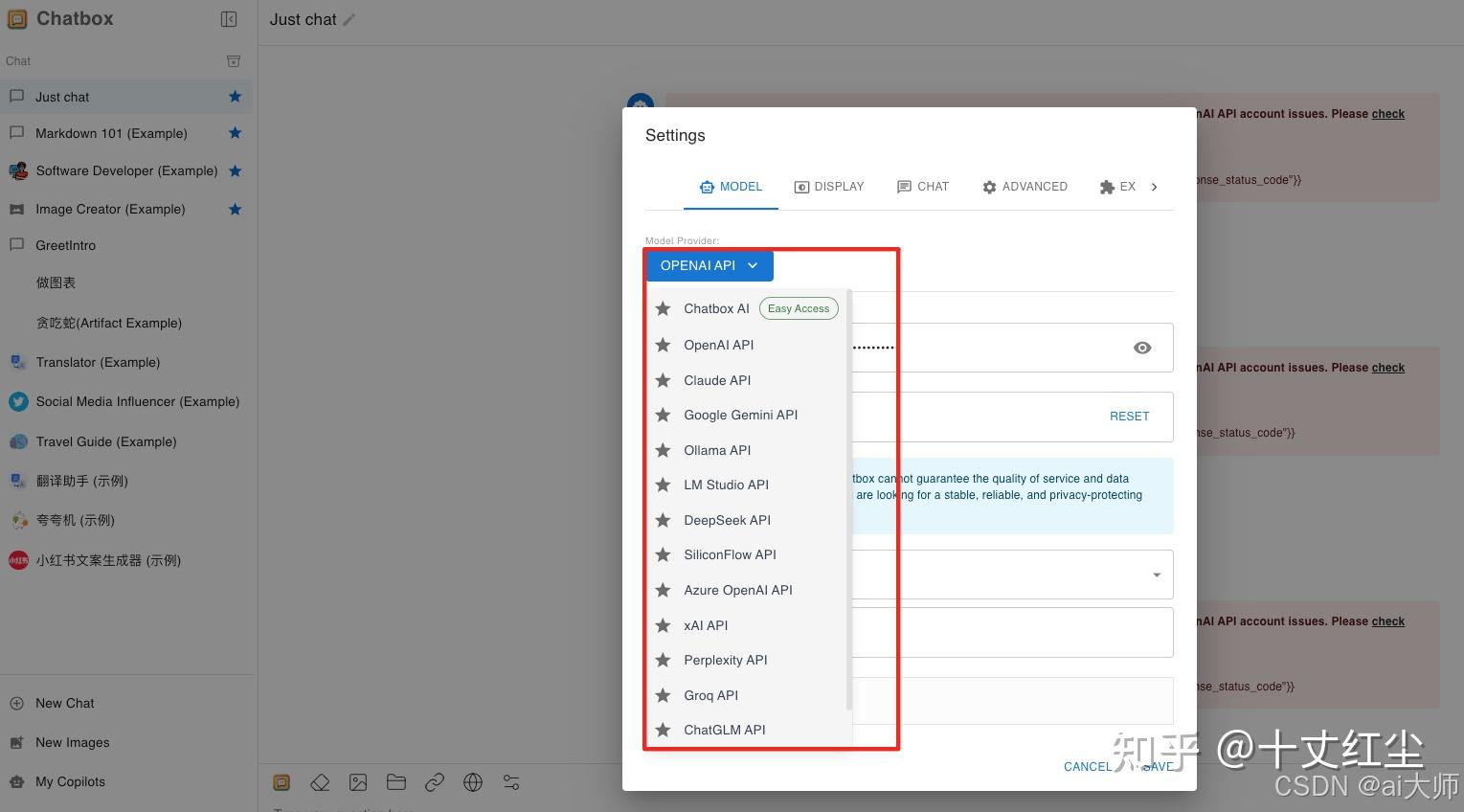Select Groq API from the provider list

click(x=748, y=695)
